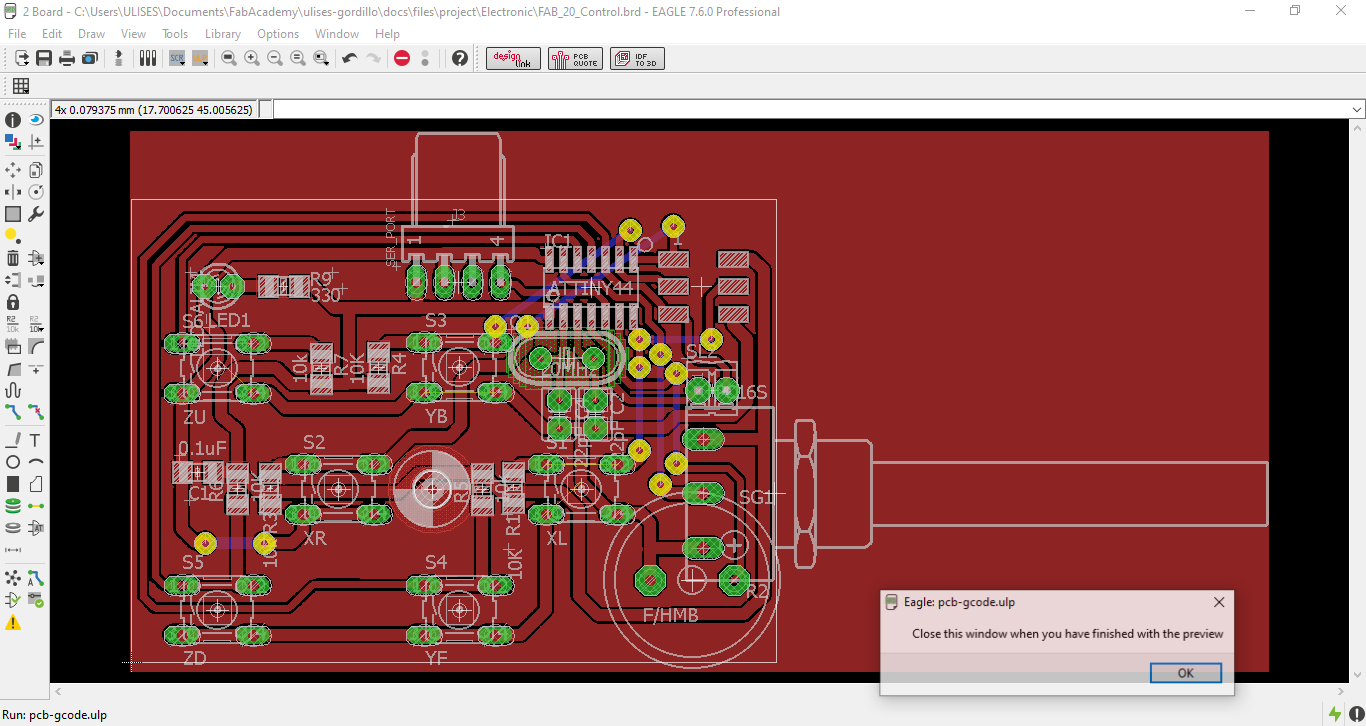This screenshot has width=1366, height=726.
Task: Click the PCB Quote button
Action: pyautogui.click(x=575, y=59)
